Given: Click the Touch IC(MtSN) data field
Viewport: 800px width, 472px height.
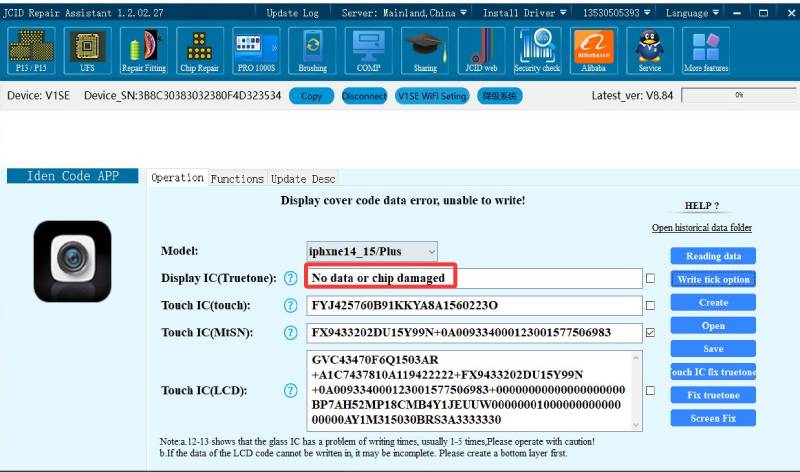Looking at the screenshot, I should coord(474,333).
